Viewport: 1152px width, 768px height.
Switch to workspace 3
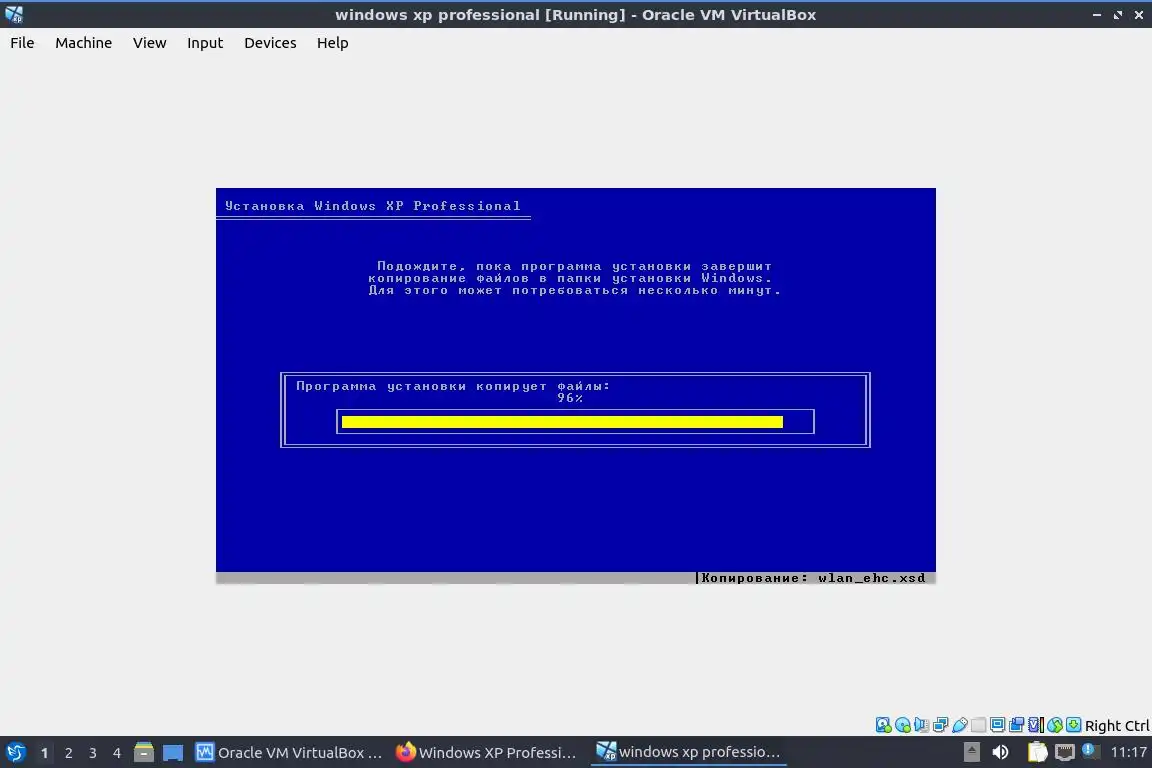(x=93, y=753)
